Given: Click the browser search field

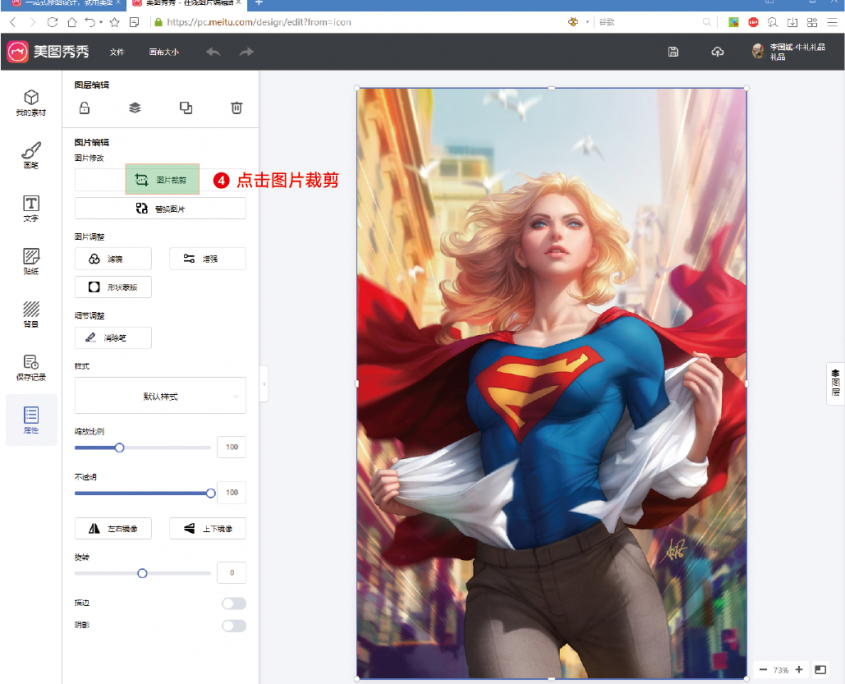Looking at the screenshot, I should (649, 22).
